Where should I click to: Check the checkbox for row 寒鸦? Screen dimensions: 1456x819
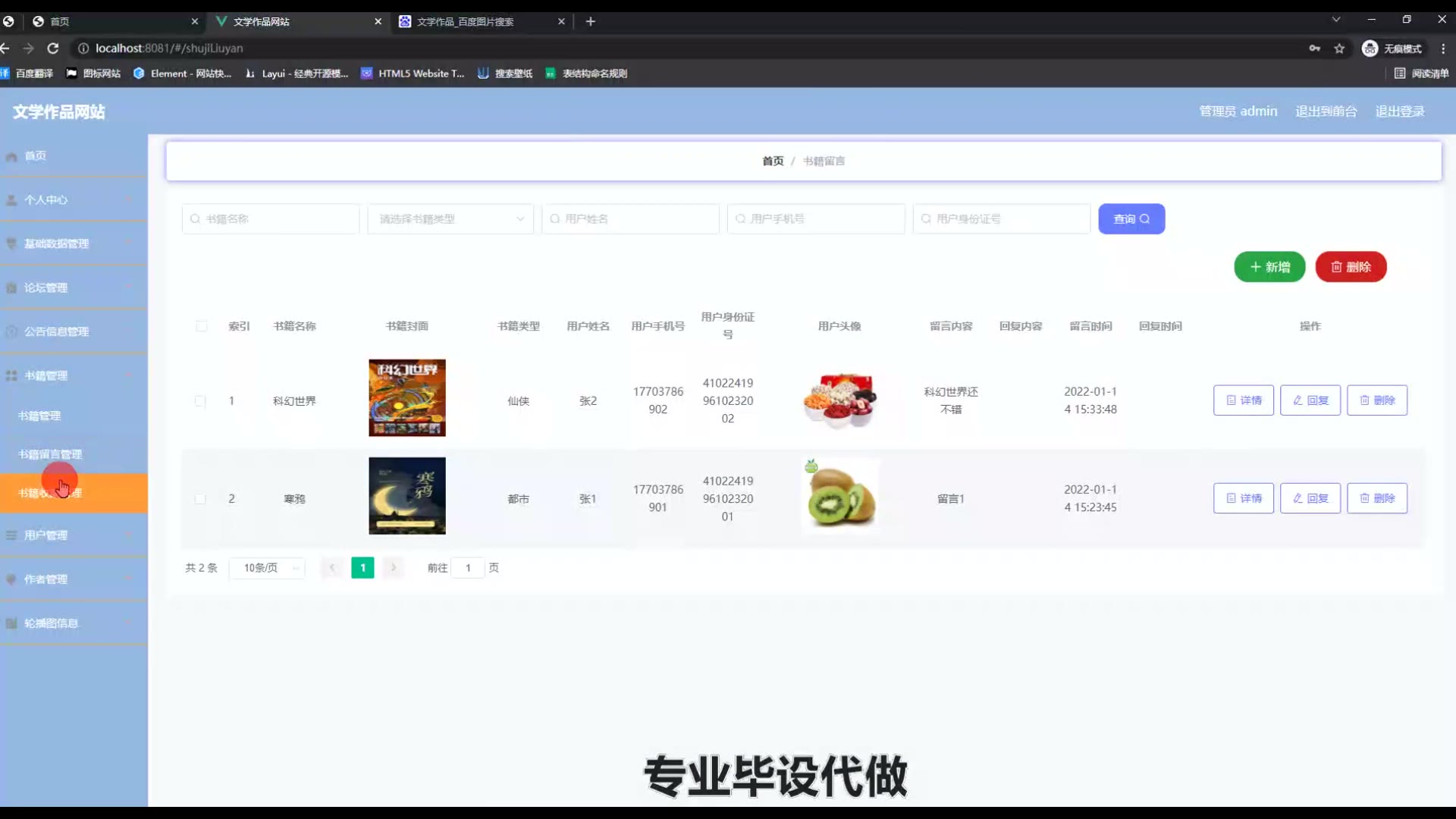200,499
